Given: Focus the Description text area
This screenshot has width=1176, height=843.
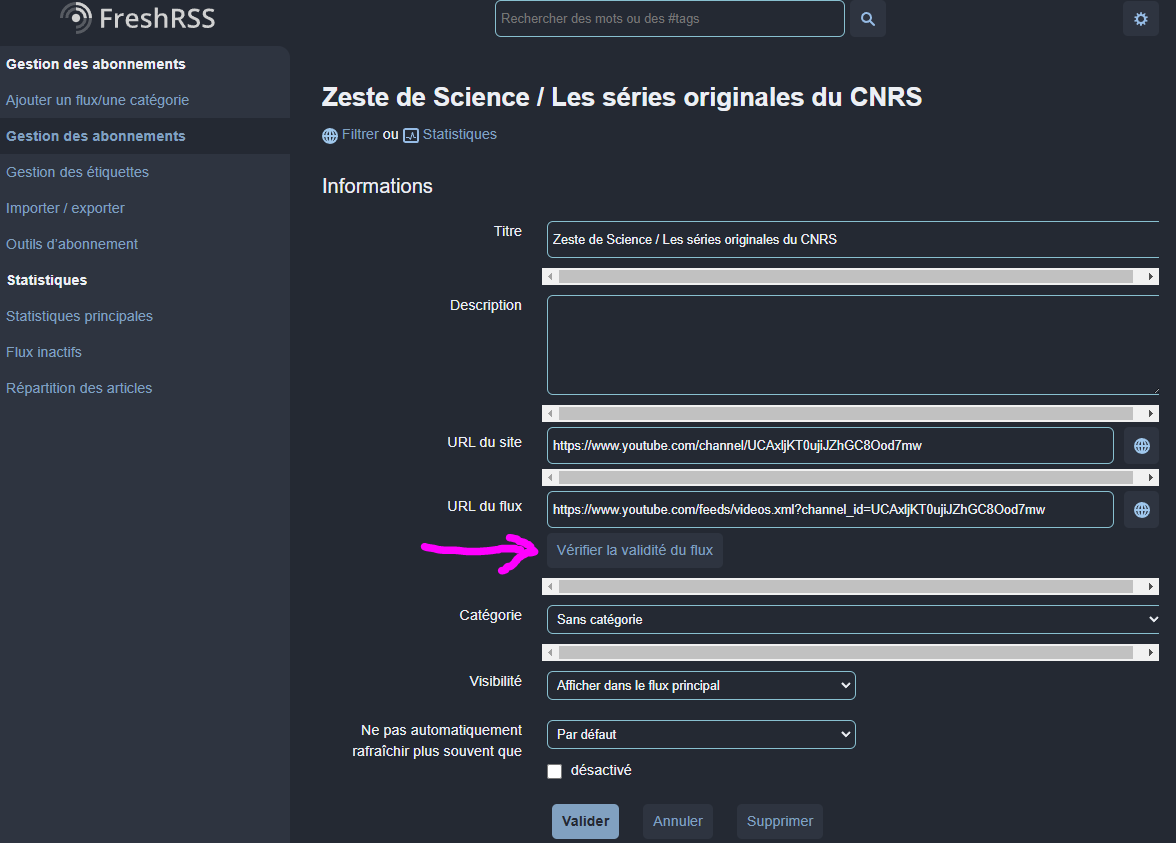Looking at the screenshot, I should [x=850, y=345].
